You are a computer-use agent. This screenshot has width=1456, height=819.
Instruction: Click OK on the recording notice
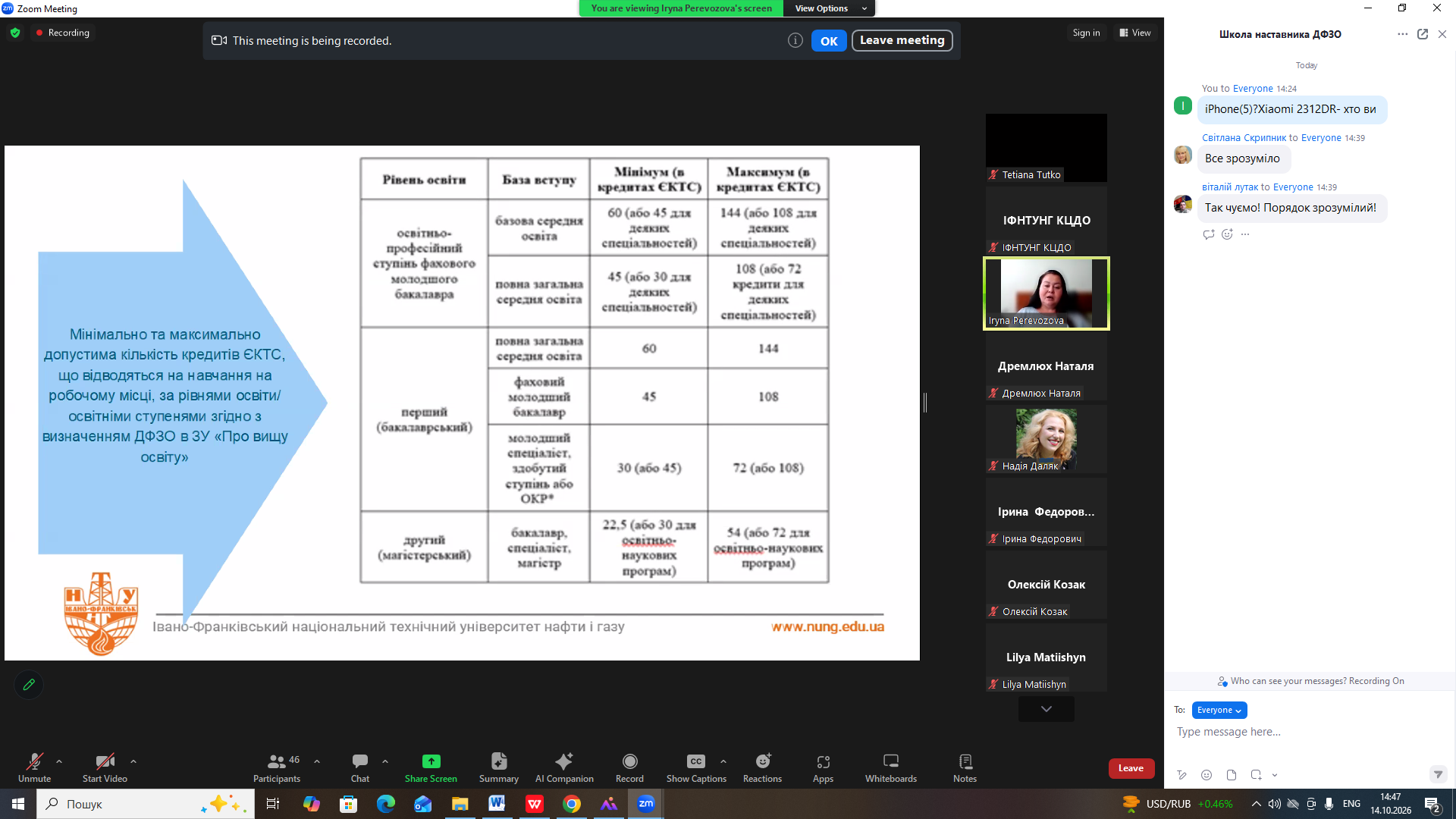(x=829, y=41)
